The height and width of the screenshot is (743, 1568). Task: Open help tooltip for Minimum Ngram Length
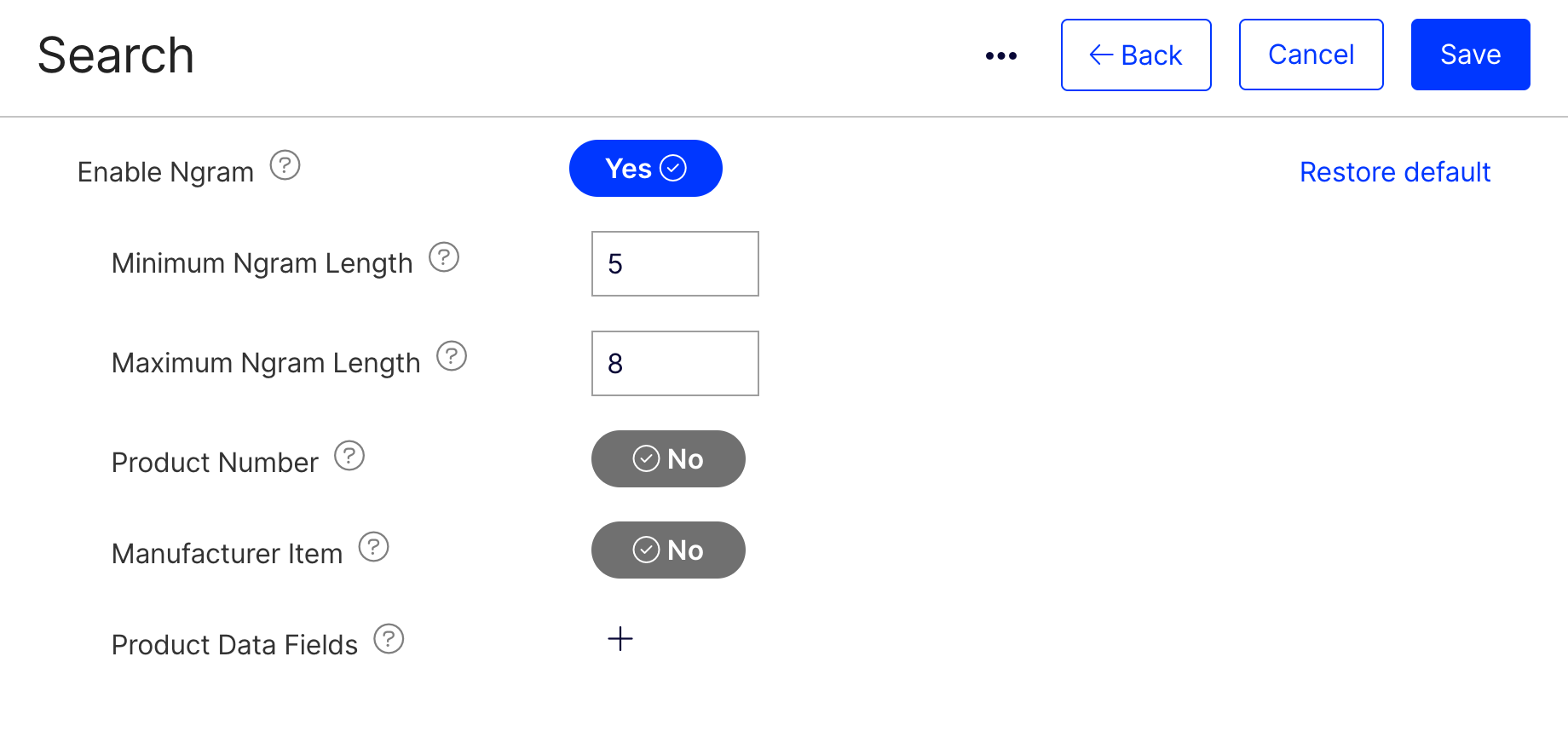[444, 258]
